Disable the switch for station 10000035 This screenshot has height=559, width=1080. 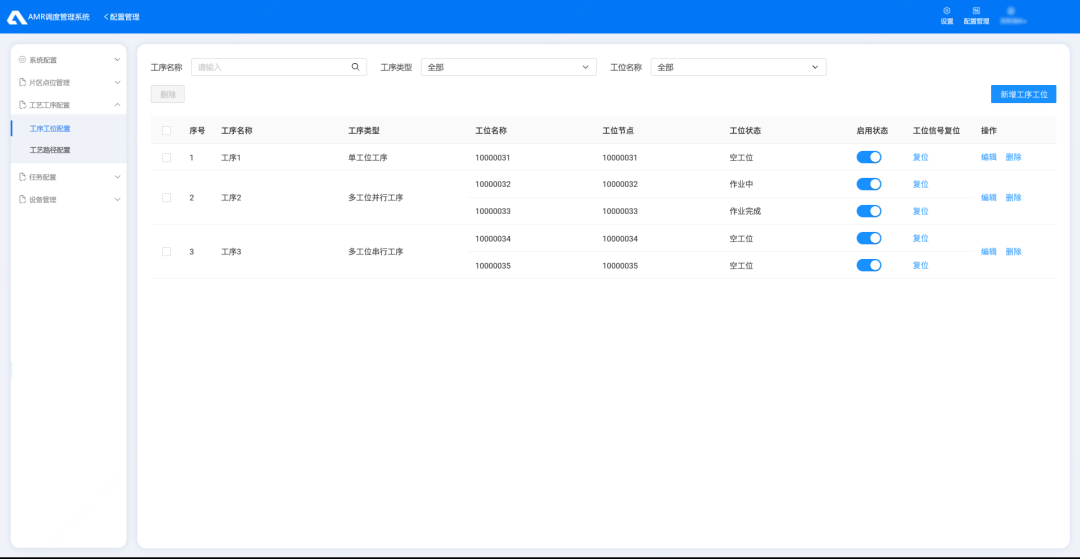pyautogui.click(x=868, y=265)
